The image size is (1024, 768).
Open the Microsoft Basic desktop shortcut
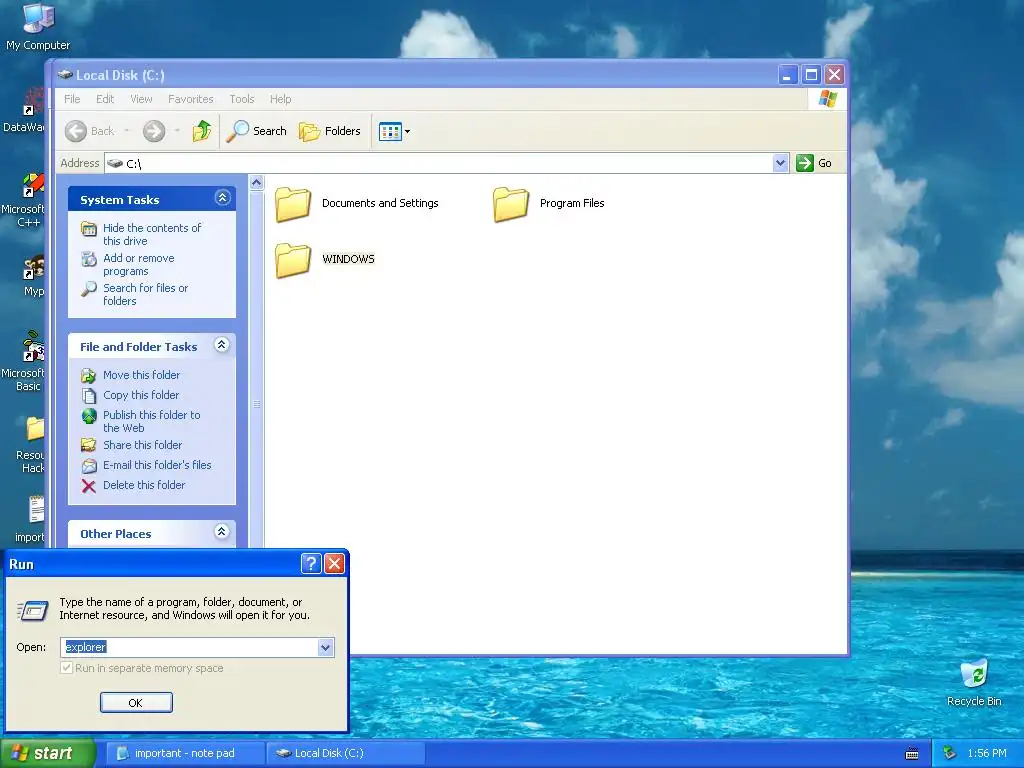click(x=25, y=361)
